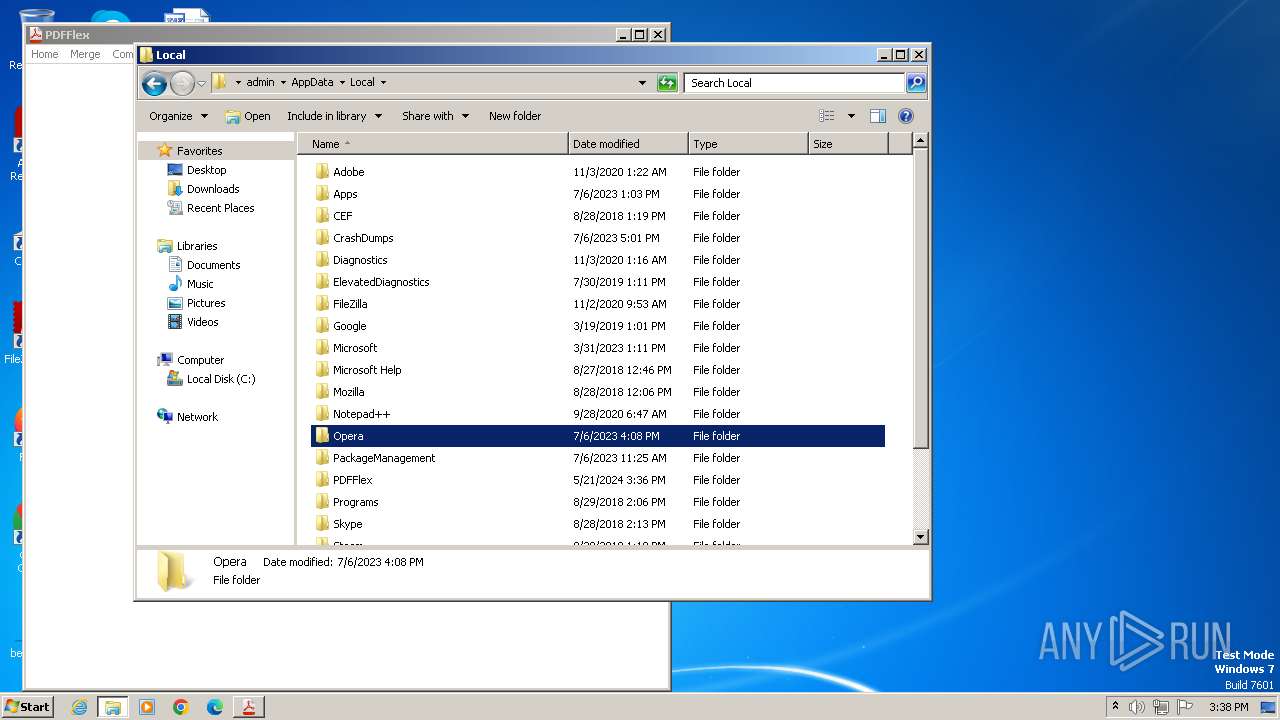Screen dimensions: 1280x720
Task: Select the PDFFlex folder in the file list
Action: click(352, 480)
